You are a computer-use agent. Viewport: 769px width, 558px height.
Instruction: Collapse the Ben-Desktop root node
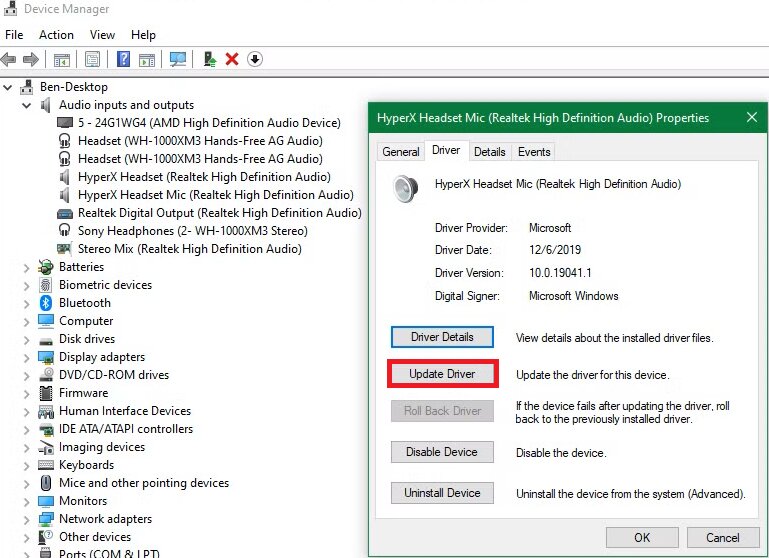click(x=8, y=87)
